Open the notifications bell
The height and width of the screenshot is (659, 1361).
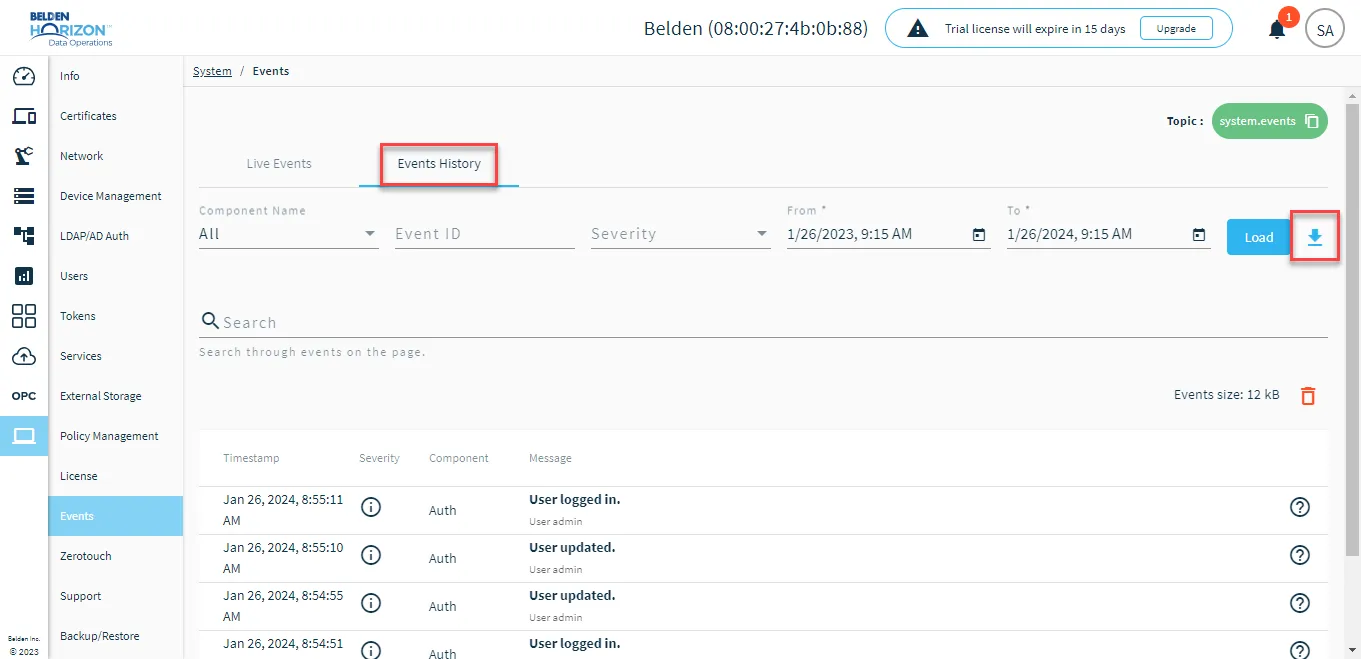[x=1277, y=29]
